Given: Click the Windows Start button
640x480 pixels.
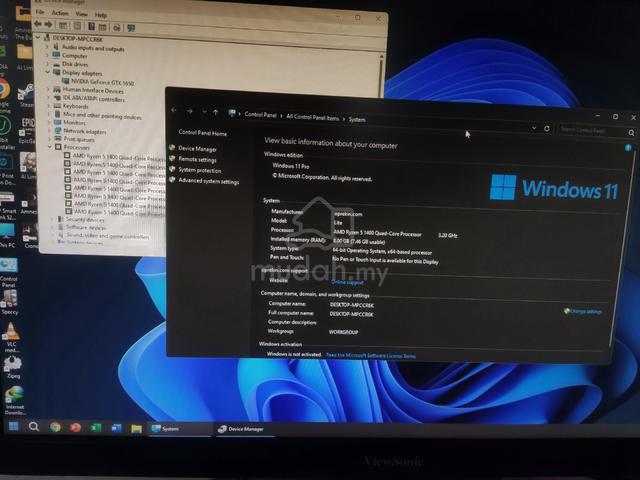Looking at the screenshot, I should pyautogui.click(x=13, y=427).
